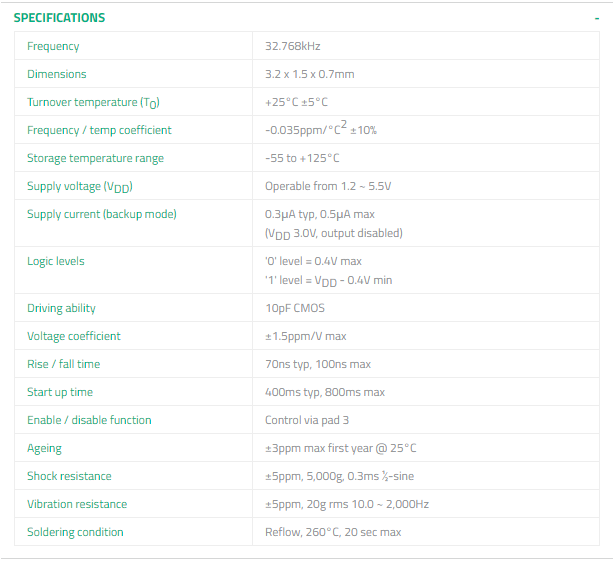This screenshot has width=615, height=562.
Task: Select the Logic levels row label
Action: point(56,261)
